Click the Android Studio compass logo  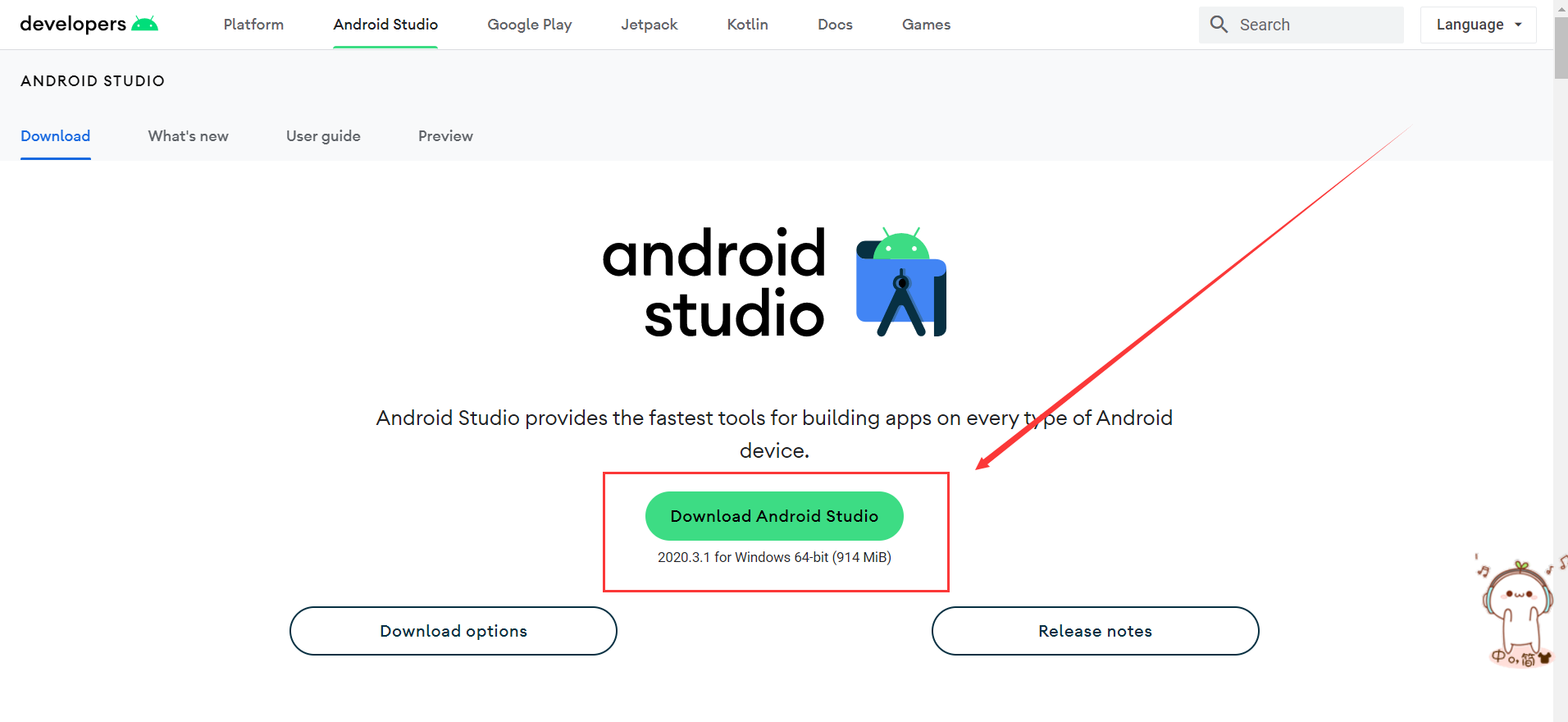coord(901,282)
